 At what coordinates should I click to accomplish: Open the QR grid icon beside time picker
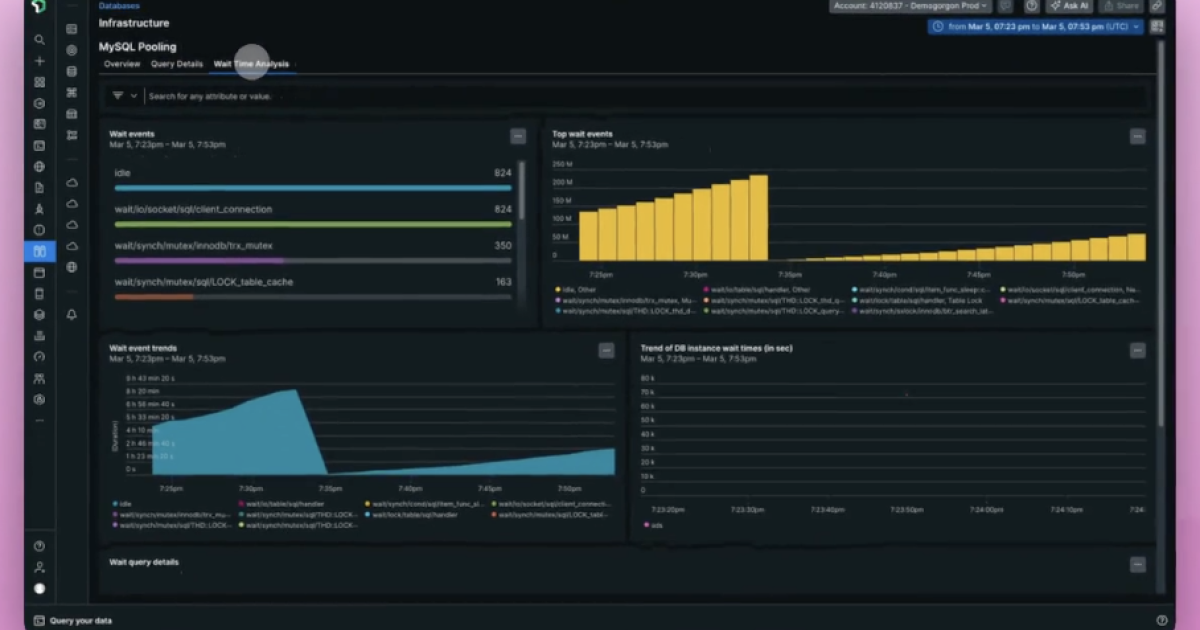coord(1157,27)
